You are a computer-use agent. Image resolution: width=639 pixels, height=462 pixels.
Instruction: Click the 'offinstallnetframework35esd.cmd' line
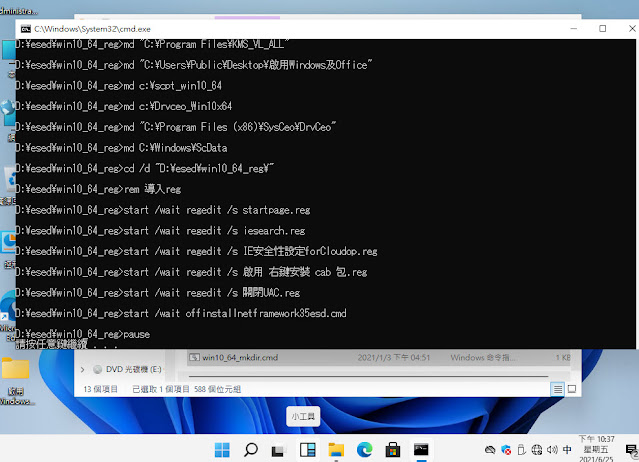[181, 313]
